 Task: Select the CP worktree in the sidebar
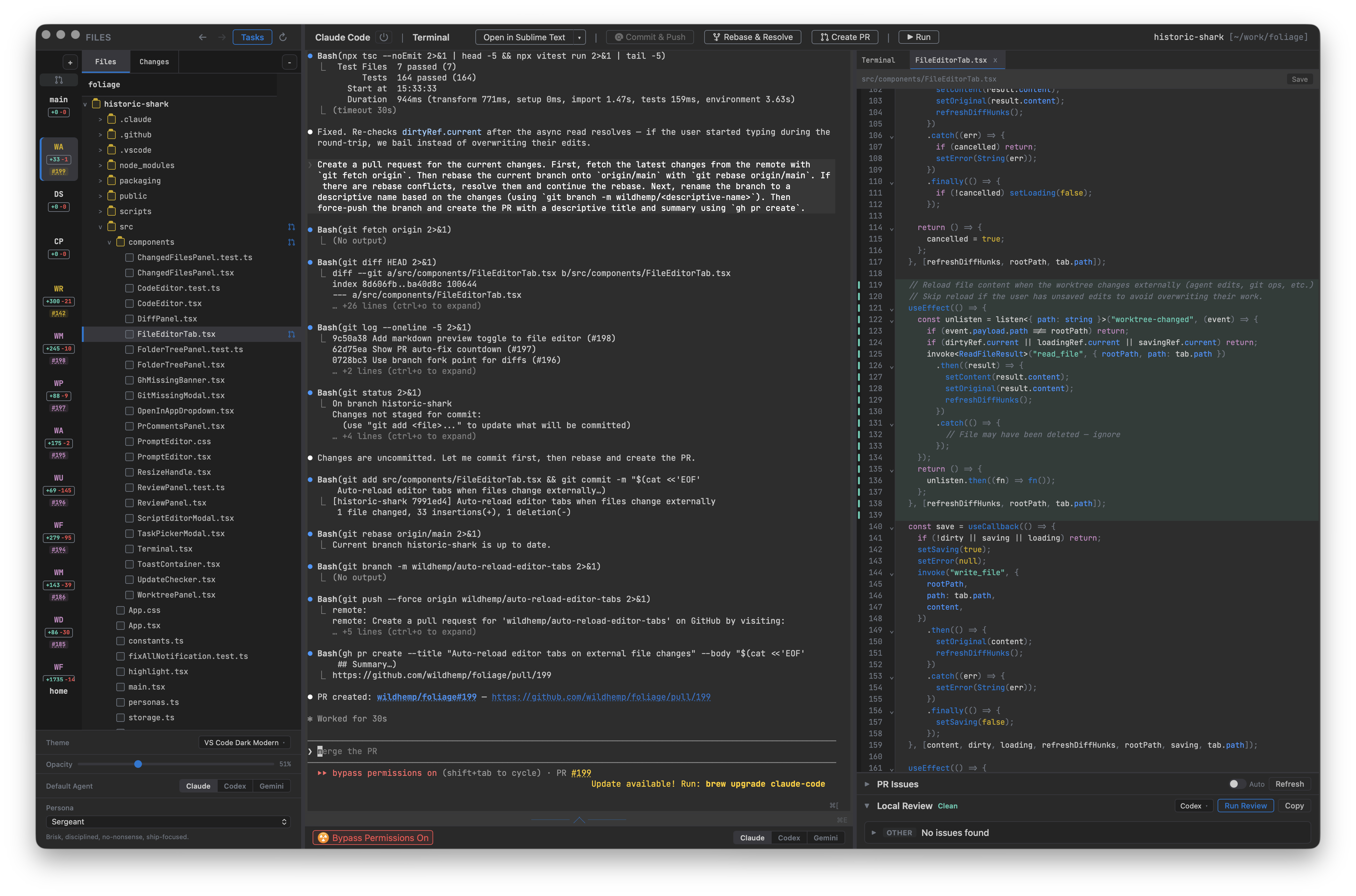58,247
